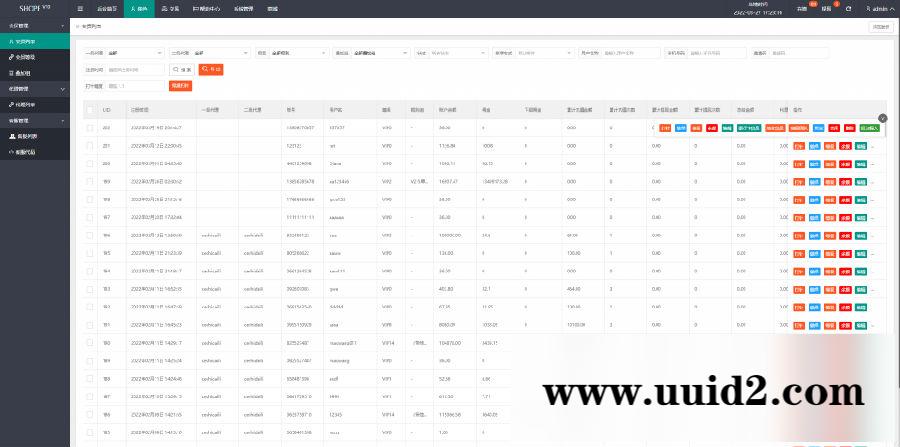Click the hamburger icon to collapse the sidebar

(80, 8)
